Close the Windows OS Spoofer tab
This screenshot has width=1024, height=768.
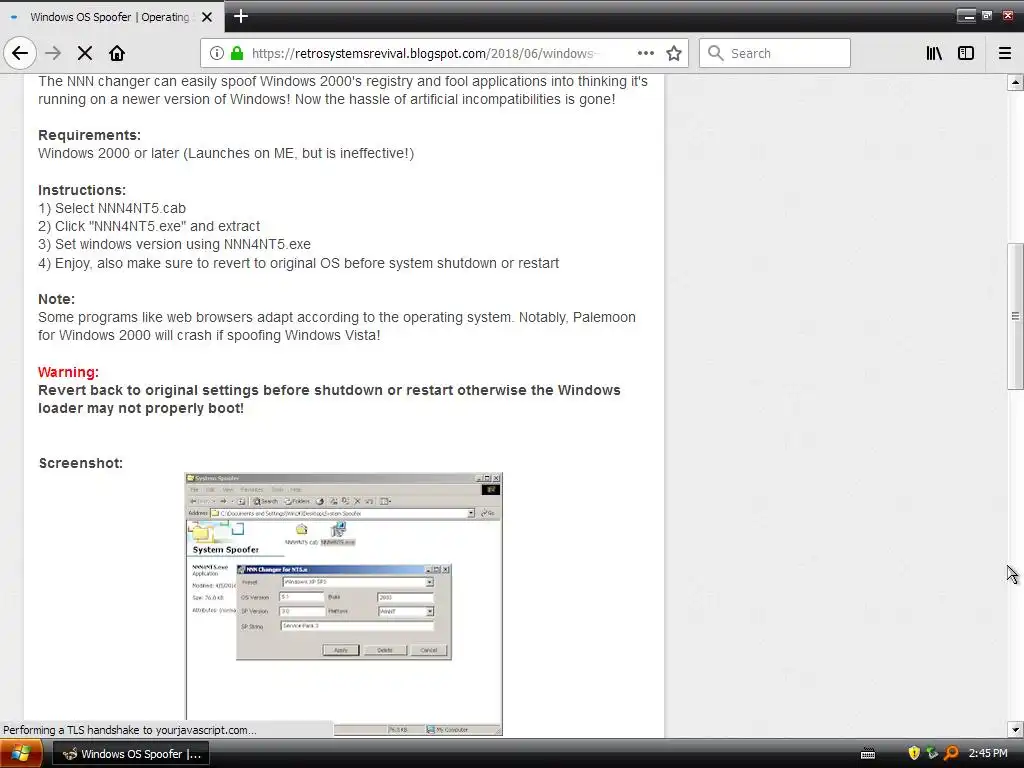click(207, 17)
